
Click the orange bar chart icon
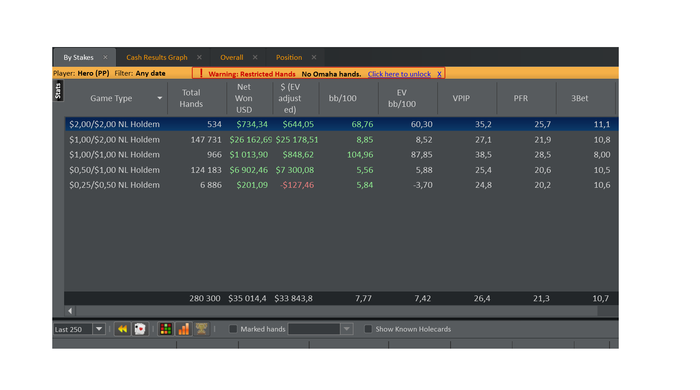(x=184, y=329)
